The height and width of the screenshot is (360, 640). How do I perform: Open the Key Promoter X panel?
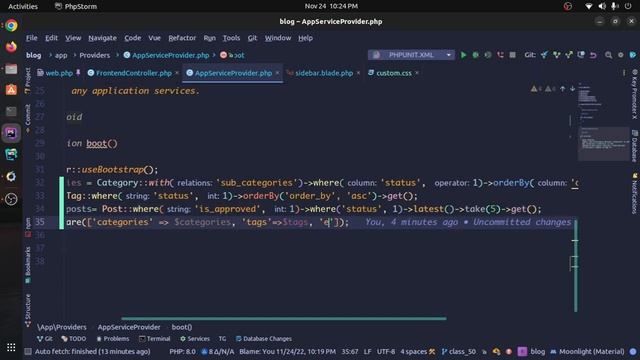(x=634, y=94)
